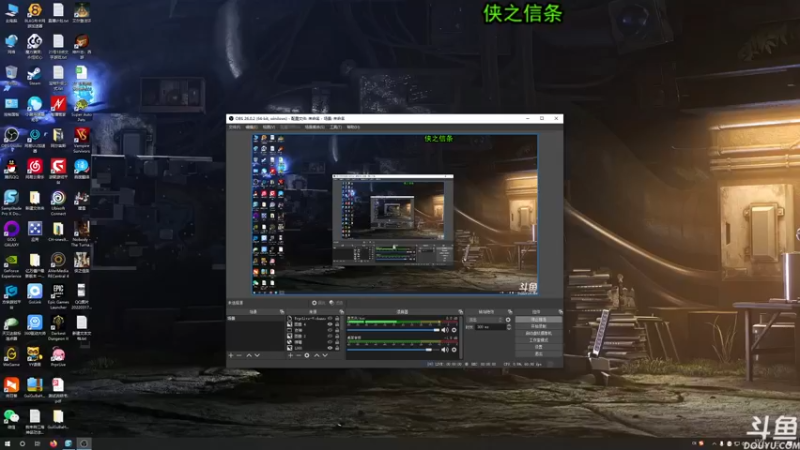Open Settings from the Controls dock
Screen dimensions: 800x450
point(538,347)
